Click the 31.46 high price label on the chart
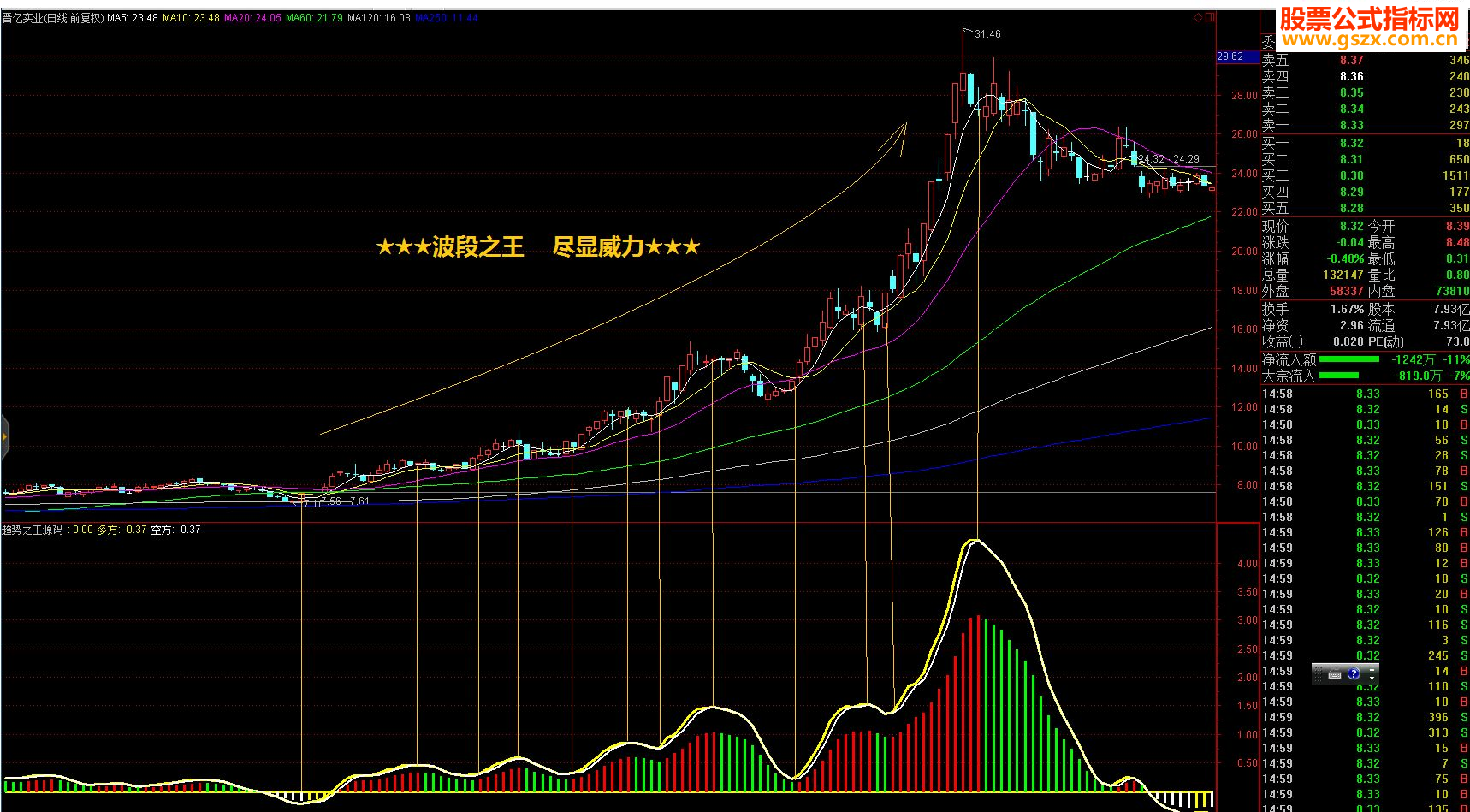Image resolution: width=1470 pixels, height=812 pixels. click(987, 34)
